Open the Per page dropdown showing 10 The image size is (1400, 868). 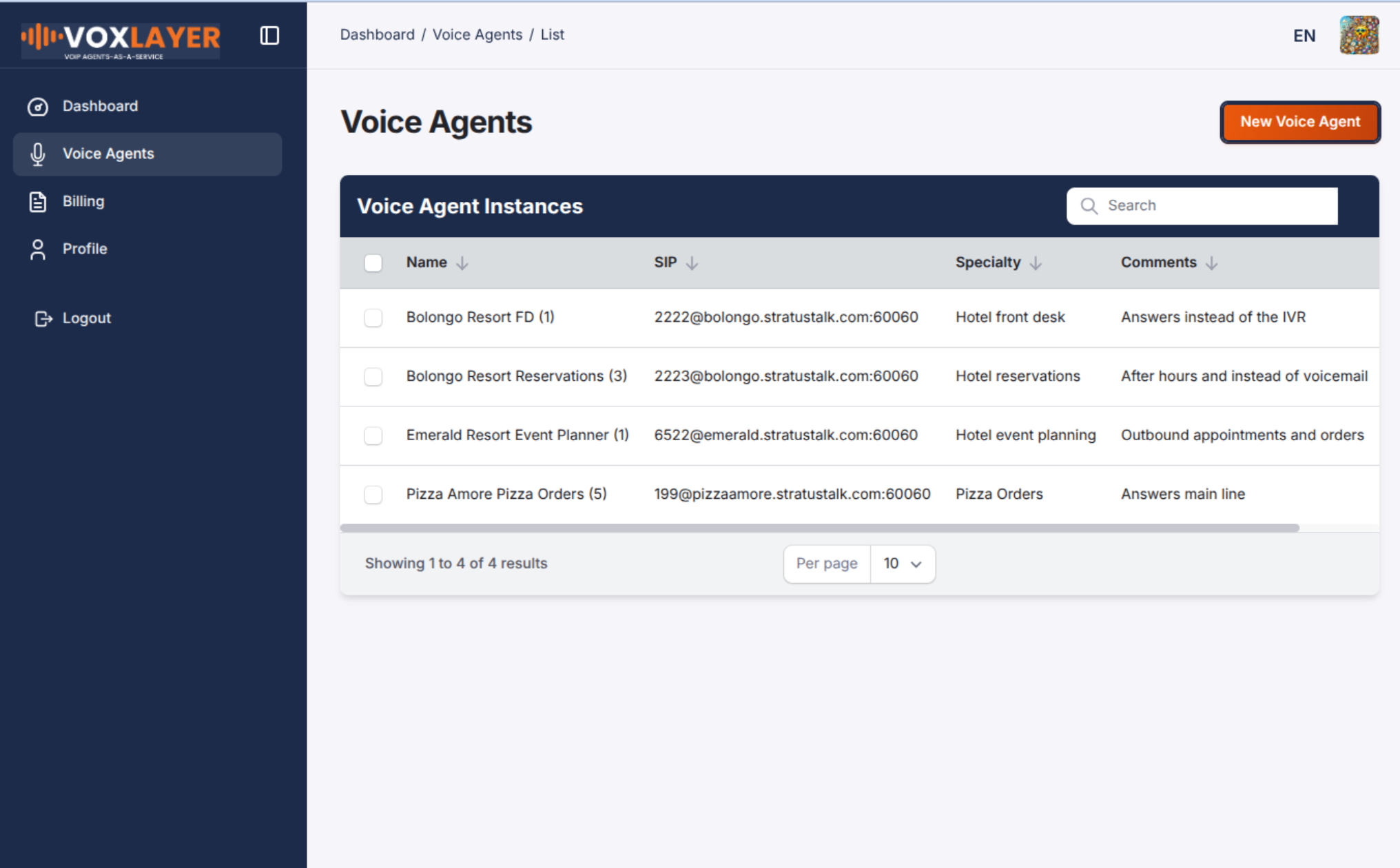[x=902, y=564]
